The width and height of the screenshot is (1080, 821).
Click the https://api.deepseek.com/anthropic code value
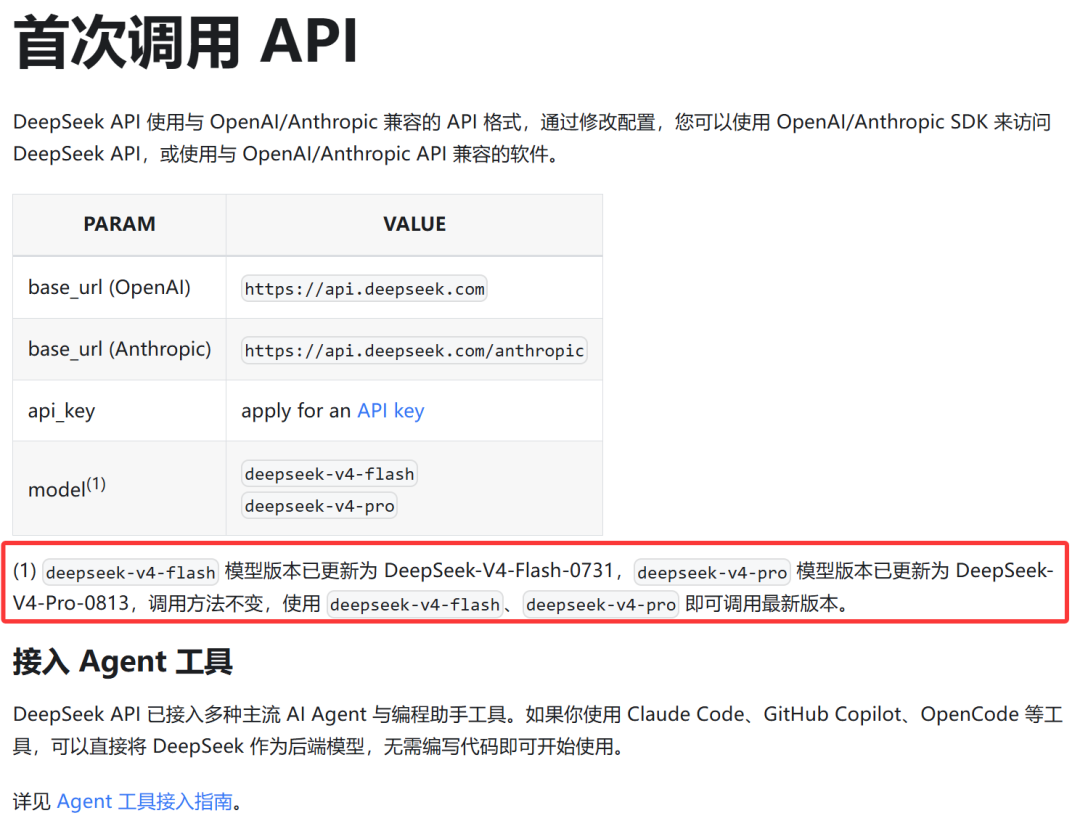414,351
